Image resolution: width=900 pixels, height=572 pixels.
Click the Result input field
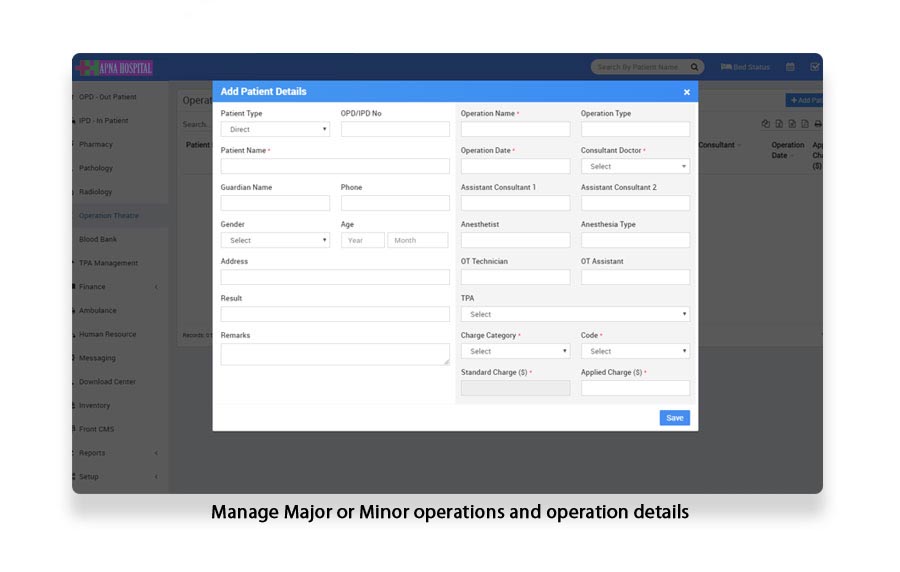click(x=335, y=314)
